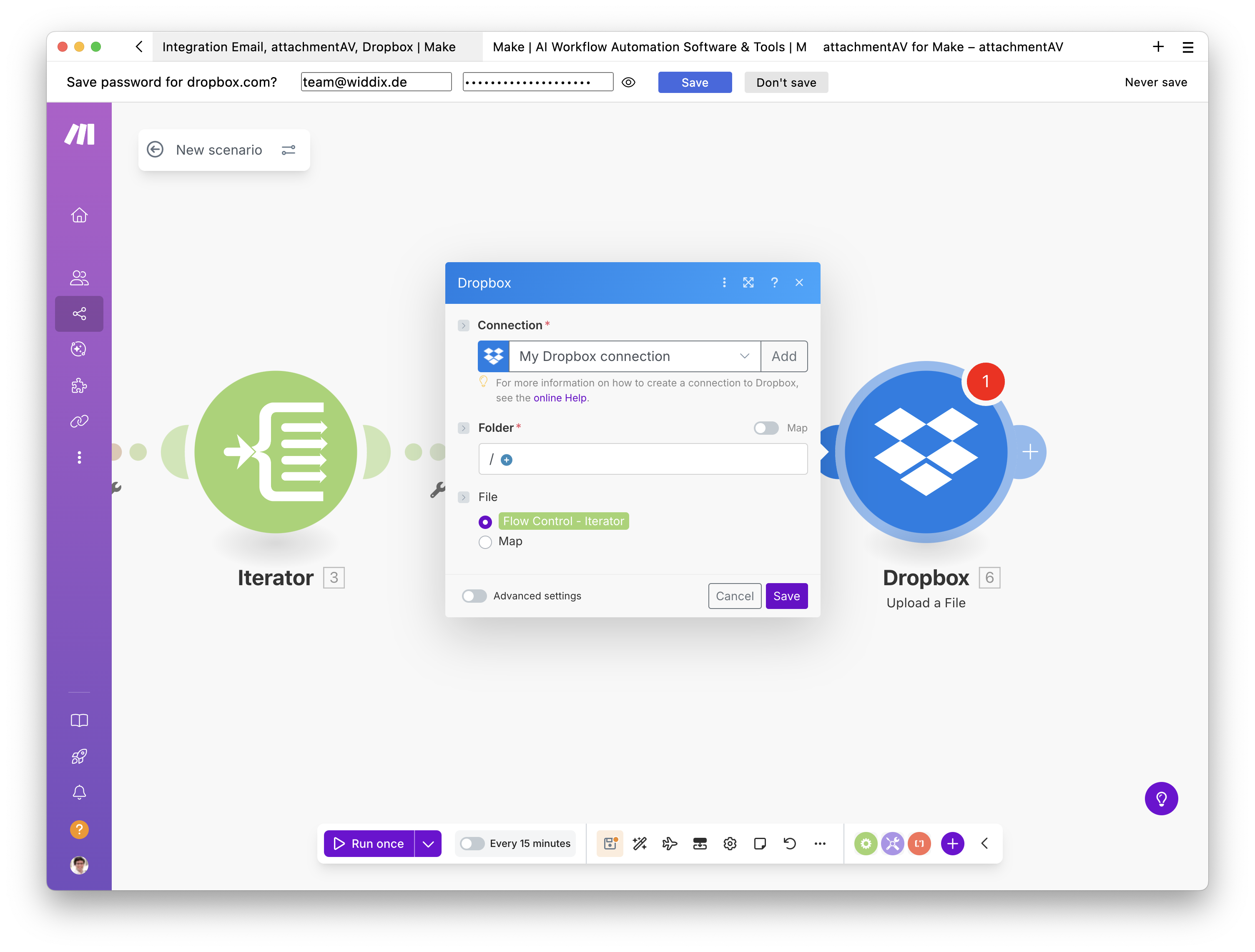Open notifications via the bell icon

click(79, 792)
